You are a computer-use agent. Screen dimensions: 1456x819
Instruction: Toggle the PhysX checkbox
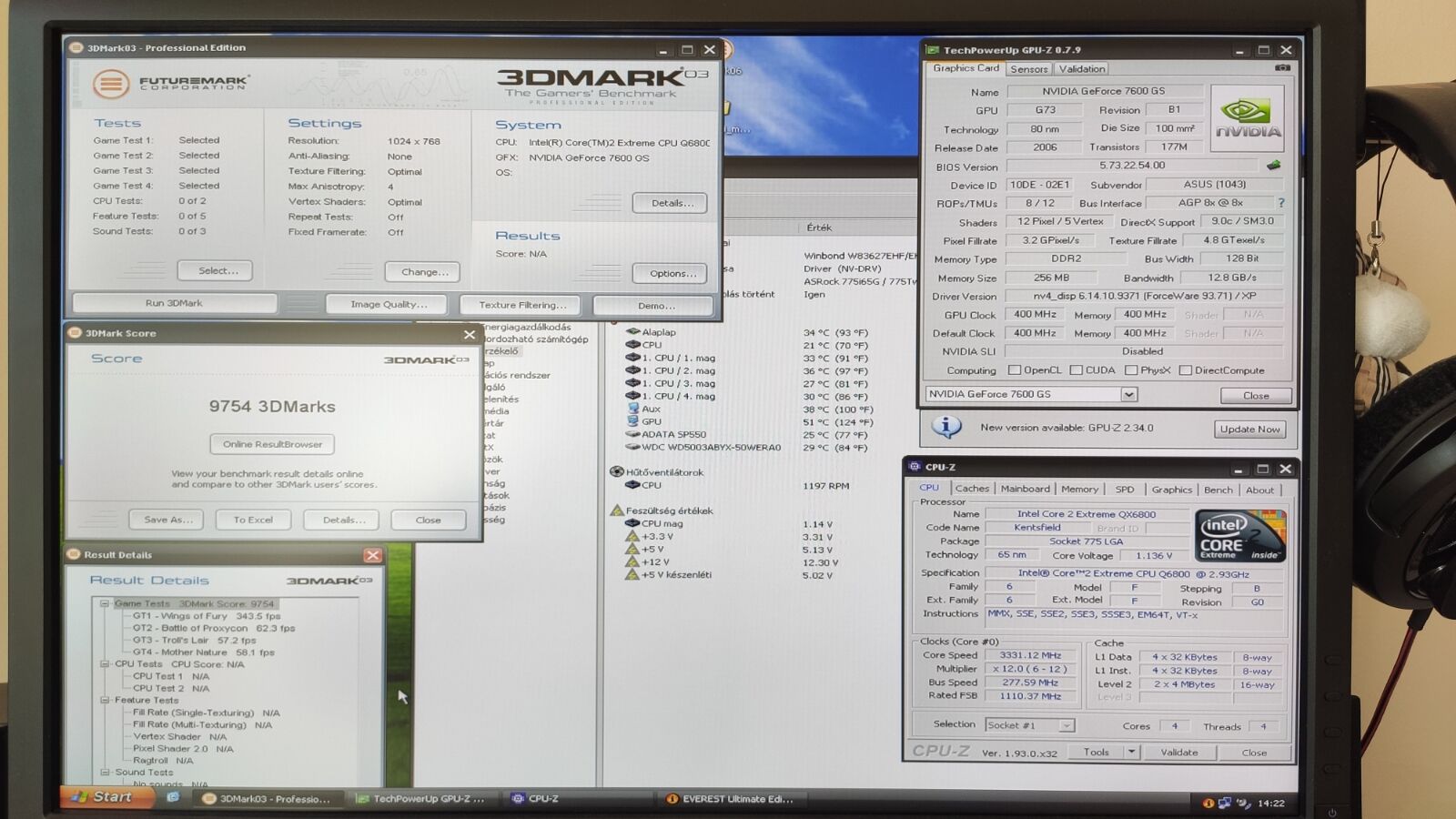[x=1131, y=370]
